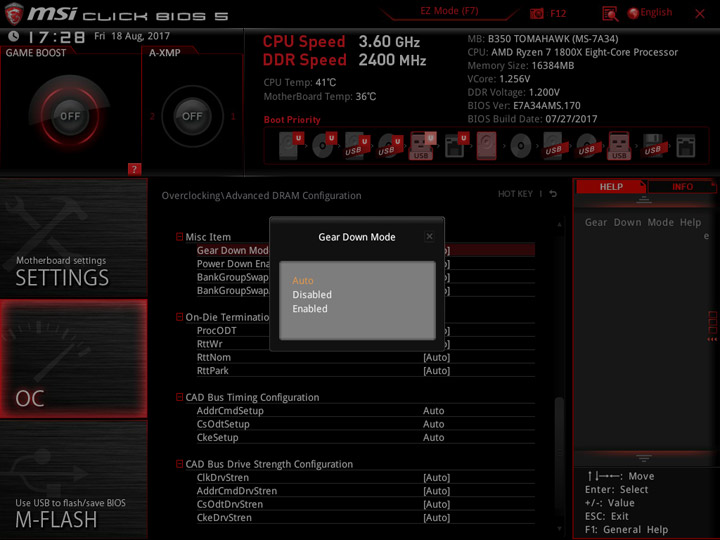Image resolution: width=720 pixels, height=540 pixels.
Task: Open the BIOS search magnifier icon
Action: [610, 14]
